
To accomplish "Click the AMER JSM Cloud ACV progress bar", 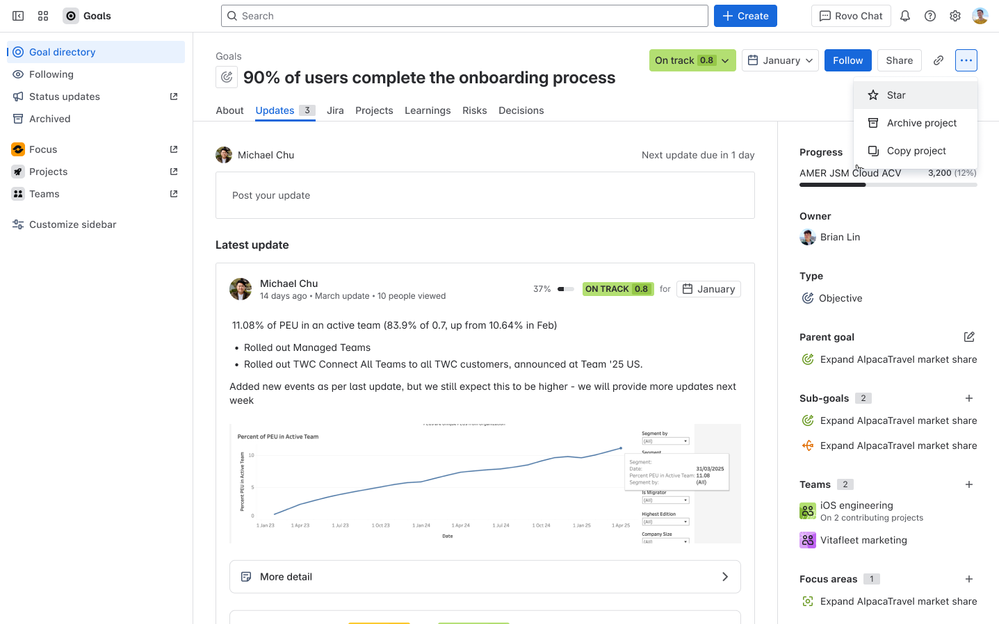I will pos(888,185).
